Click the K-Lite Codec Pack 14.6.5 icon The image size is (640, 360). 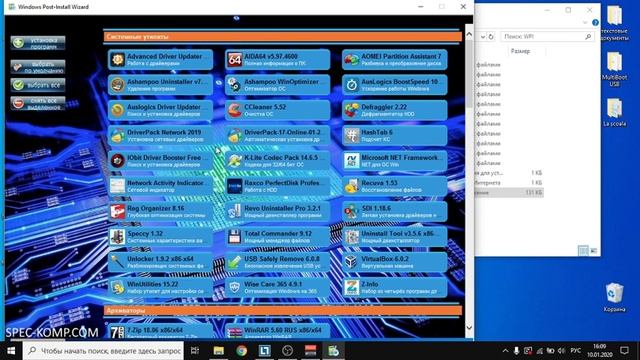coord(235,161)
